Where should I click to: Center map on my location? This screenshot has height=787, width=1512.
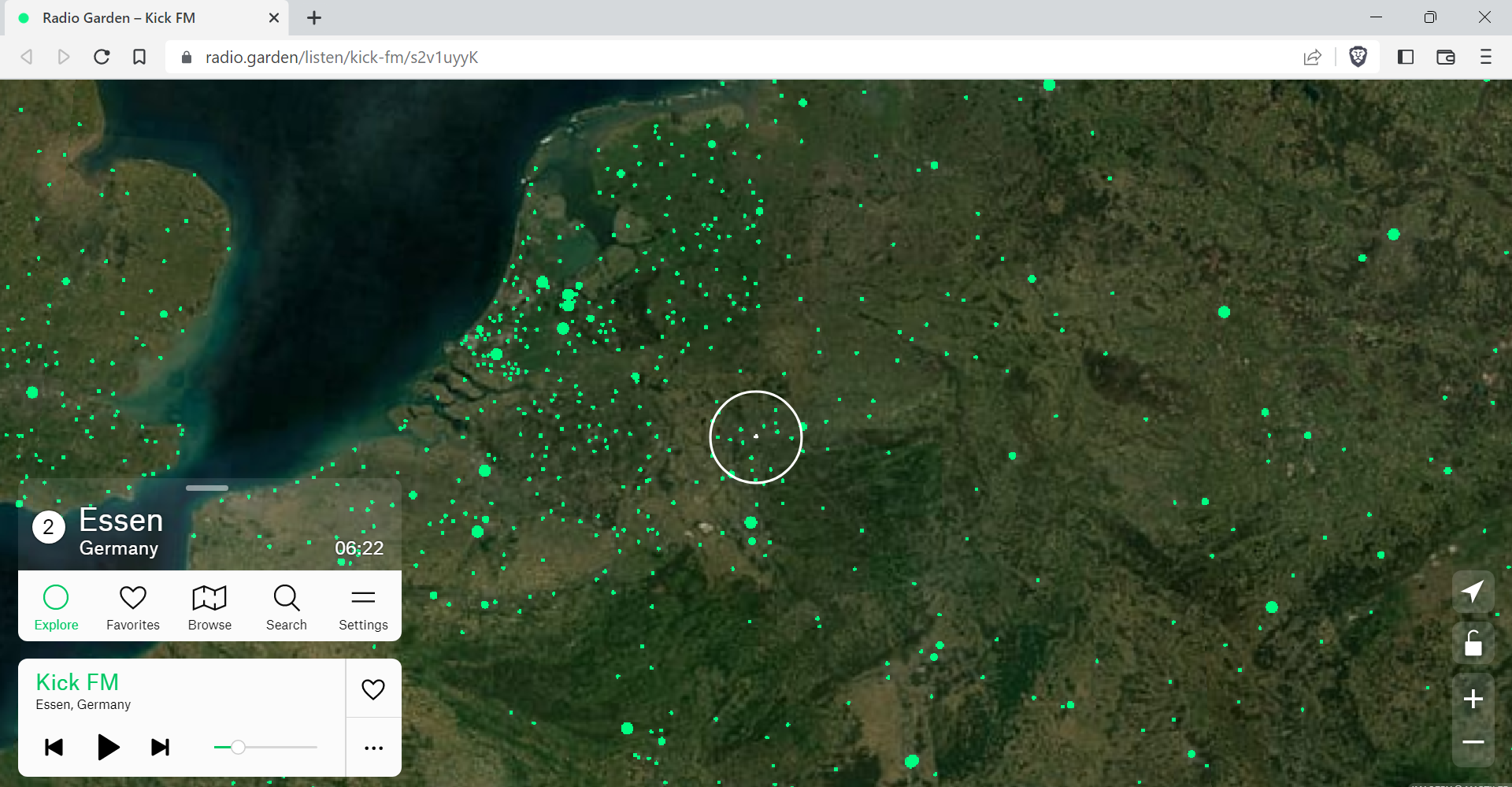(x=1473, y=592)
